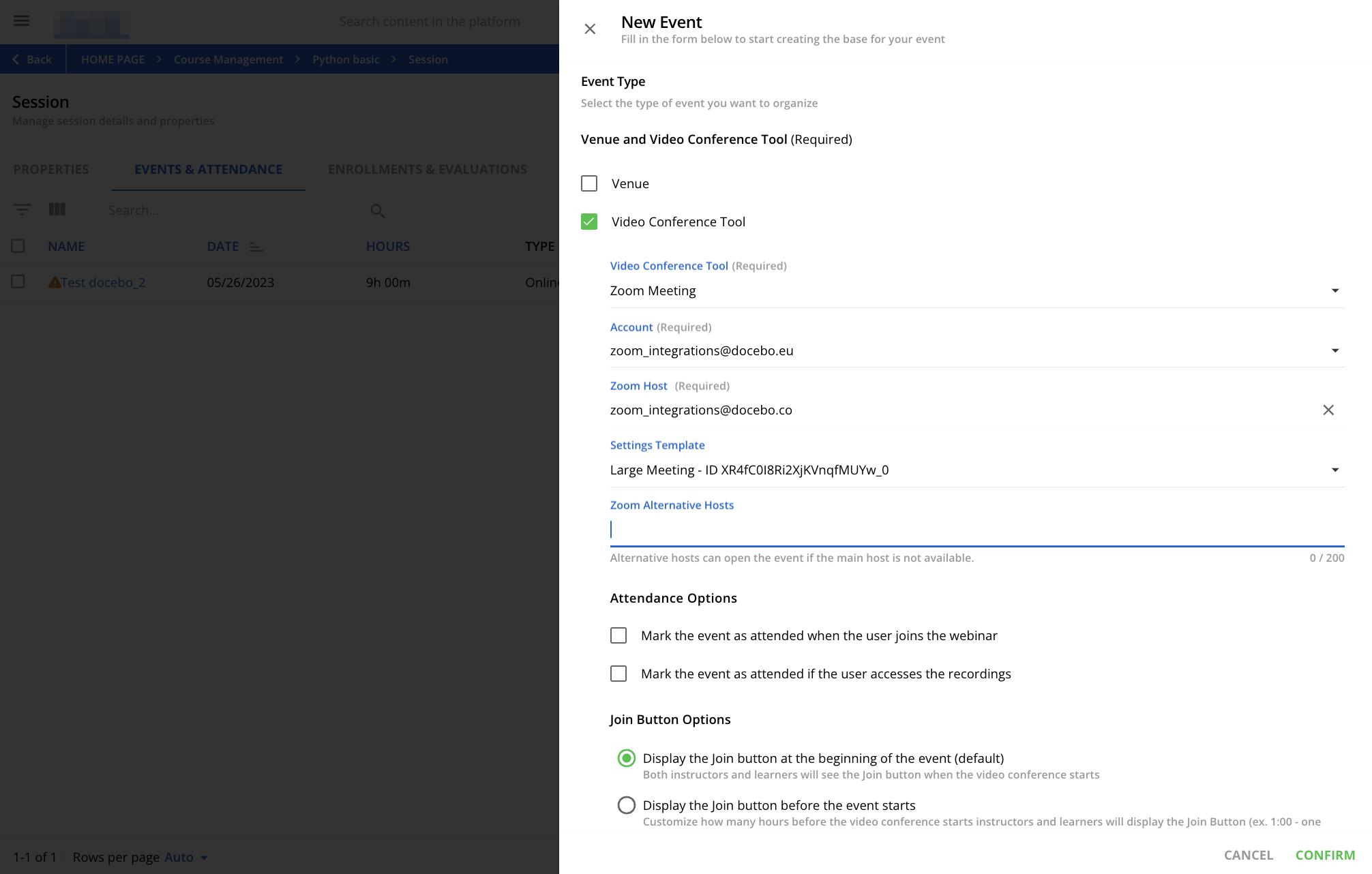Image resolution: width=1372 pixels, height=874 pixels.
Task: Open the Rows per page Auto dropdown
Action: pos(185,857)
